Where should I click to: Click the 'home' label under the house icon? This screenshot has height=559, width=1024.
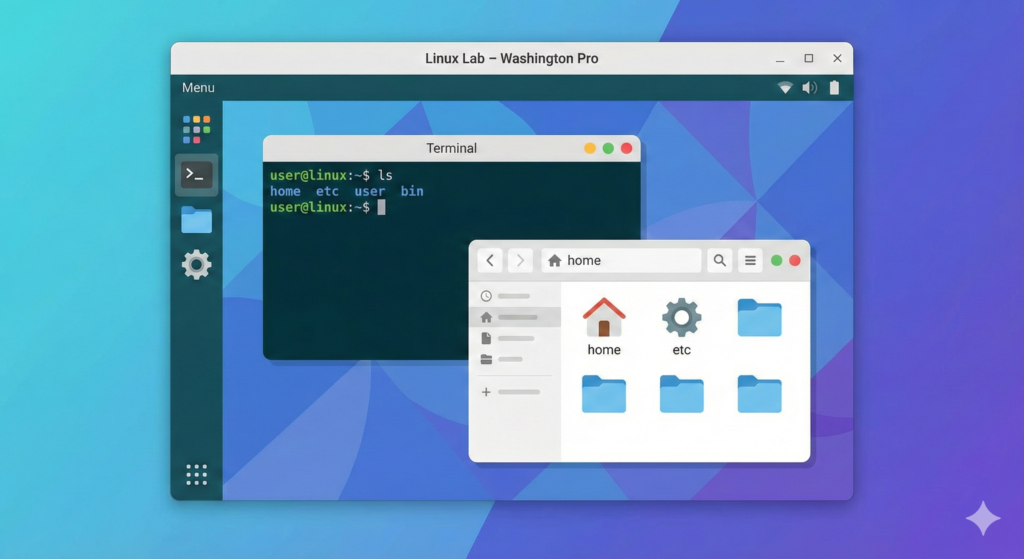point(604,350)
